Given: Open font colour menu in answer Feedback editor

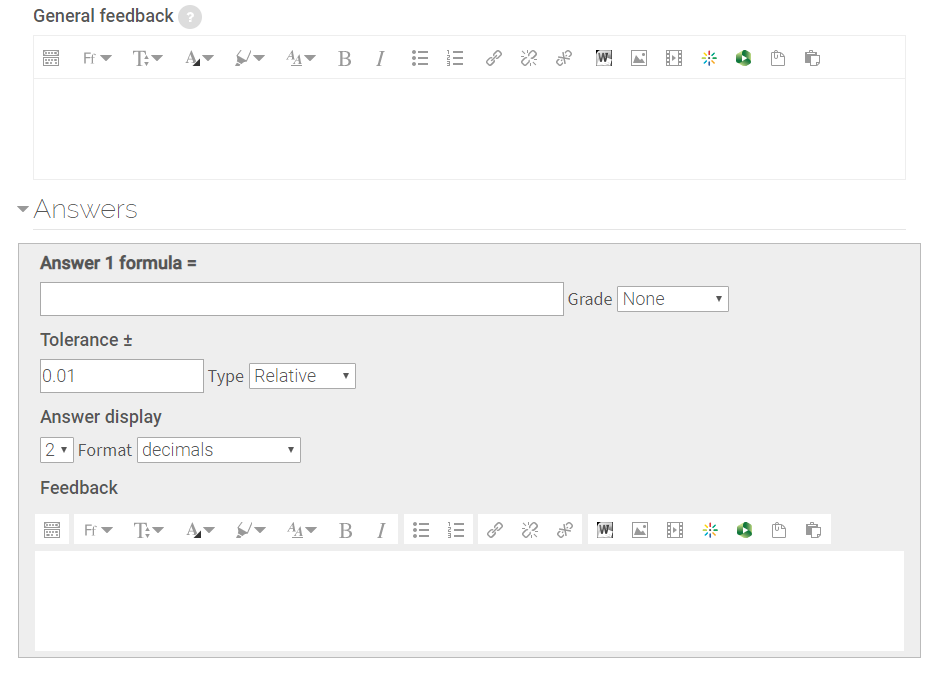Looking at the screenshot, I should [200, 530].
